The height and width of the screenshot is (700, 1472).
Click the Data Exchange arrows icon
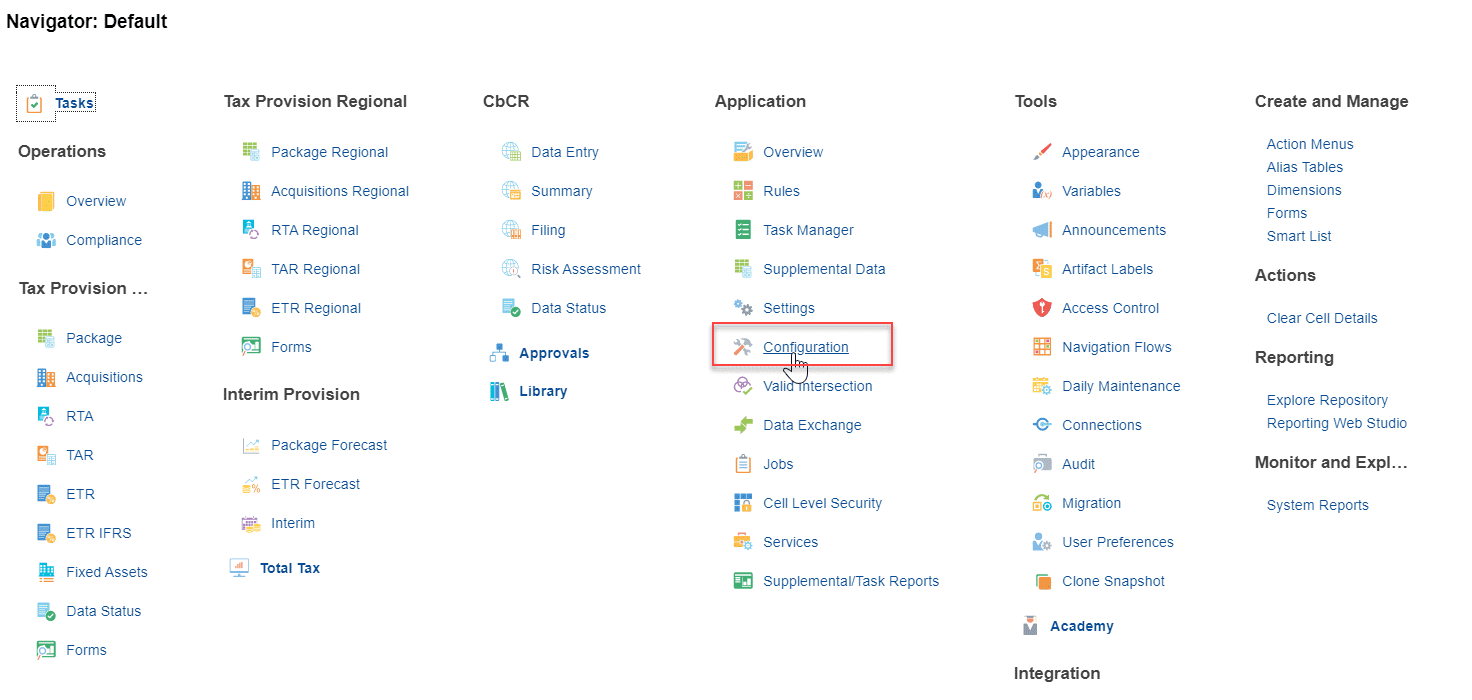tap(743, 425)
